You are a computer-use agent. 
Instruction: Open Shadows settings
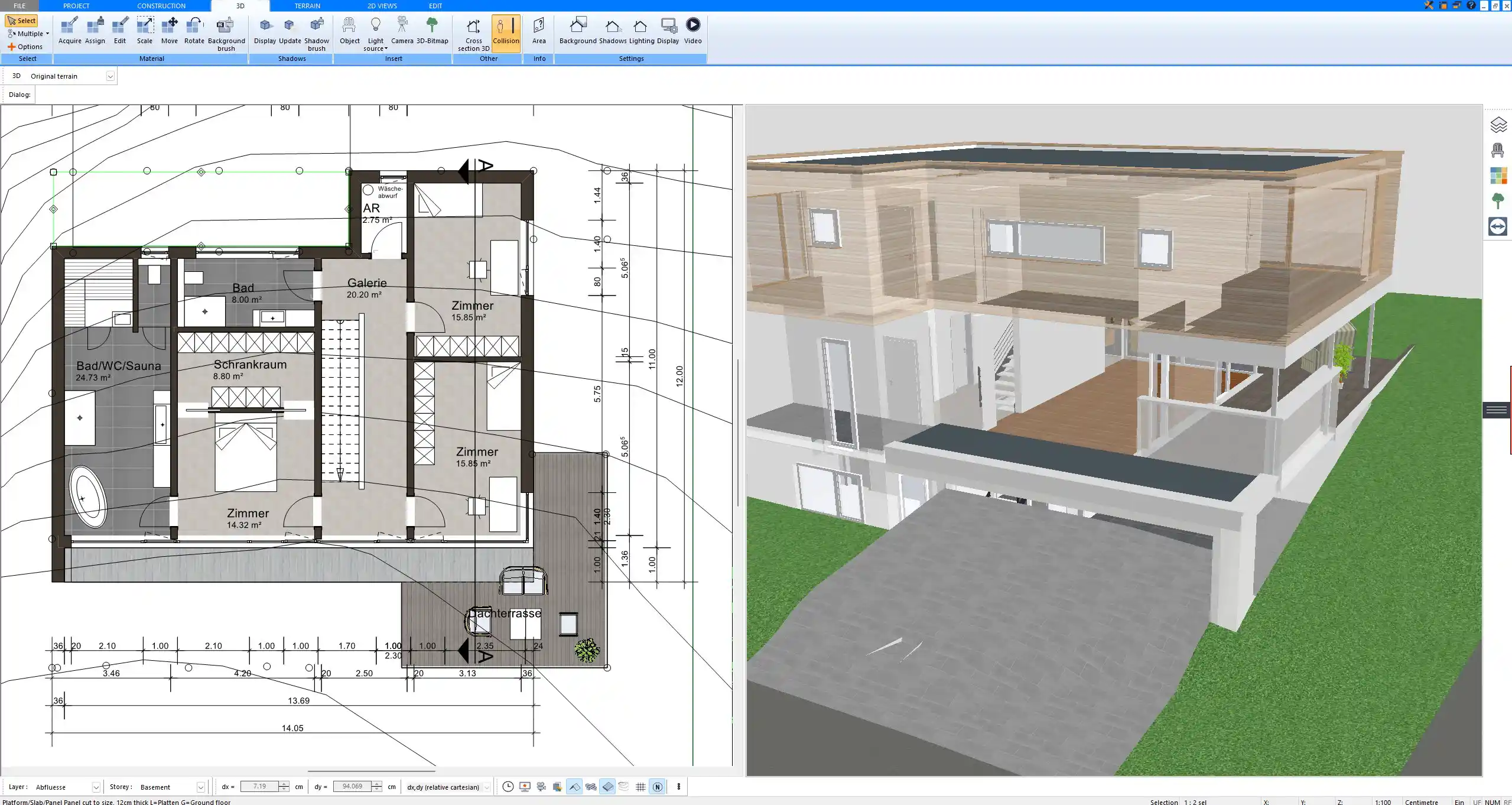click(613, 31)
